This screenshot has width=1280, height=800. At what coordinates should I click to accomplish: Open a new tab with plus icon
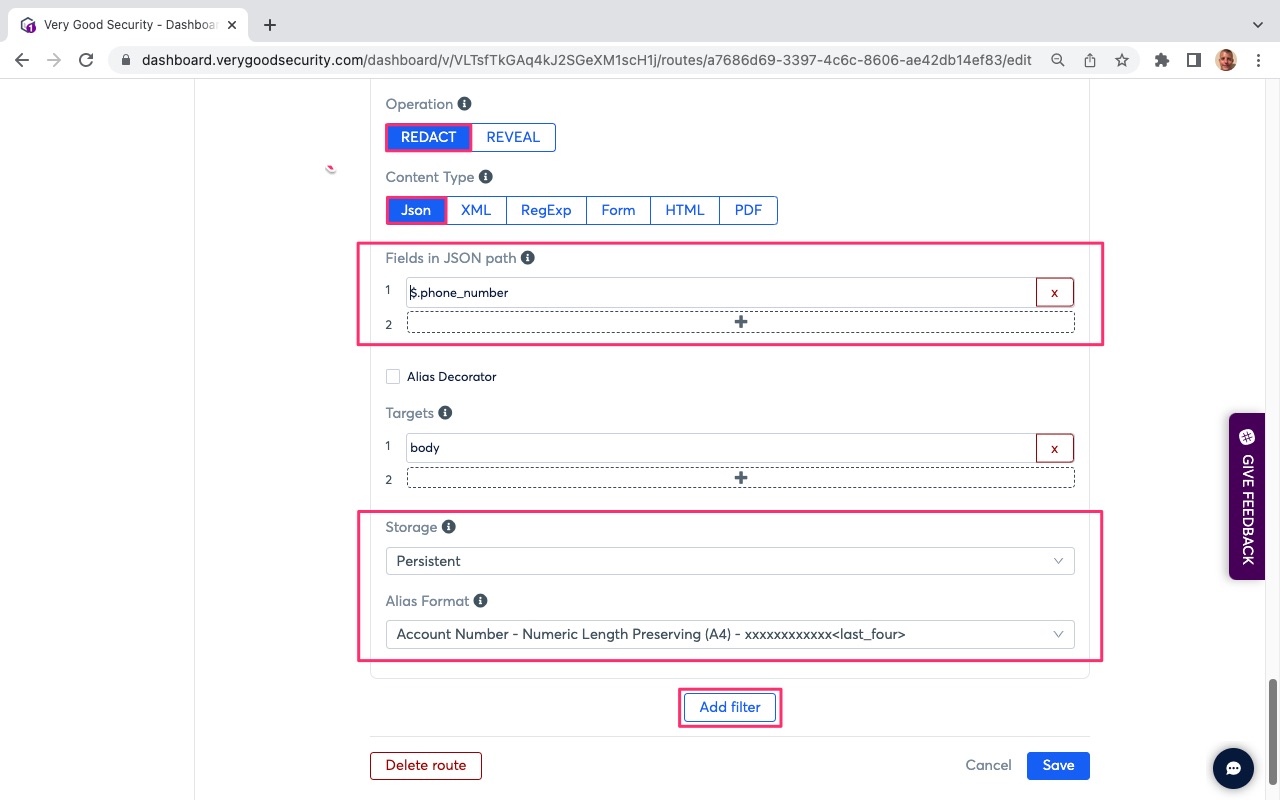(270, 25)
